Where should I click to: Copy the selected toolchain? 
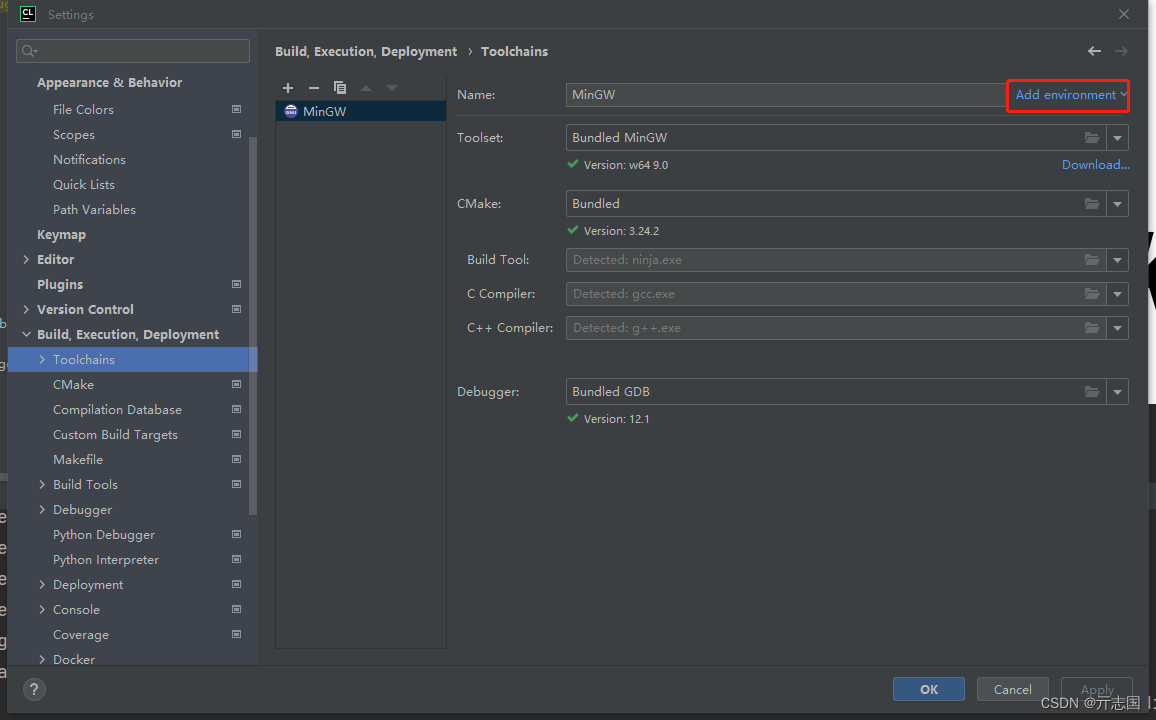[x=340, y=88]
